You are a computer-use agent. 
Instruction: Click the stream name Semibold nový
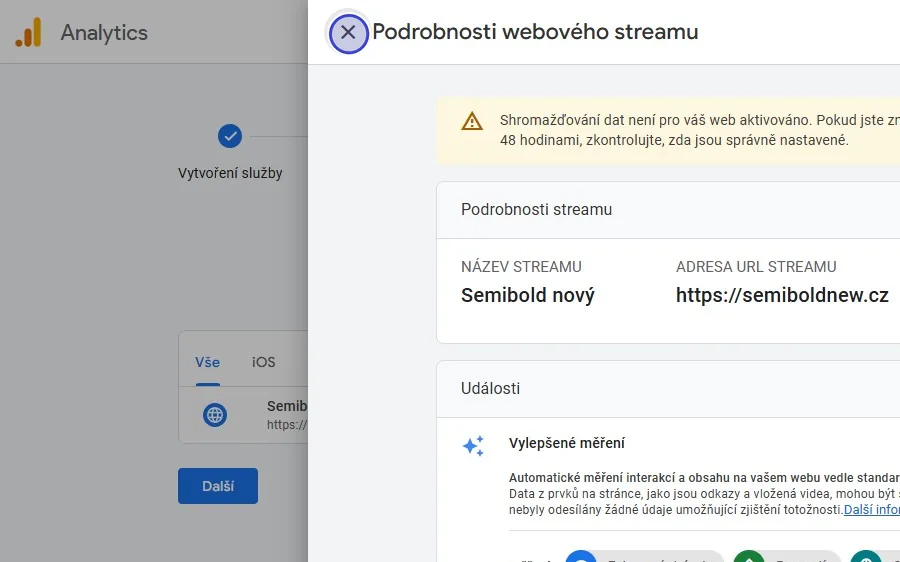click(527, 295)
